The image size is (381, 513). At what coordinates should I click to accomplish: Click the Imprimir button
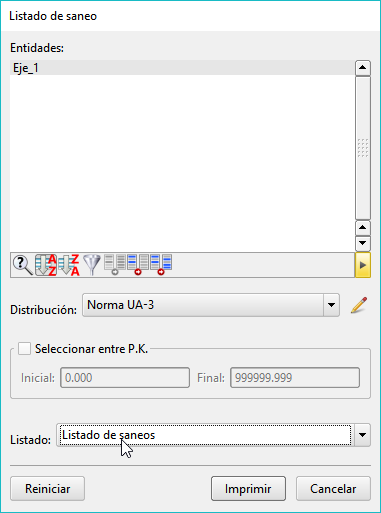point(248,489)
